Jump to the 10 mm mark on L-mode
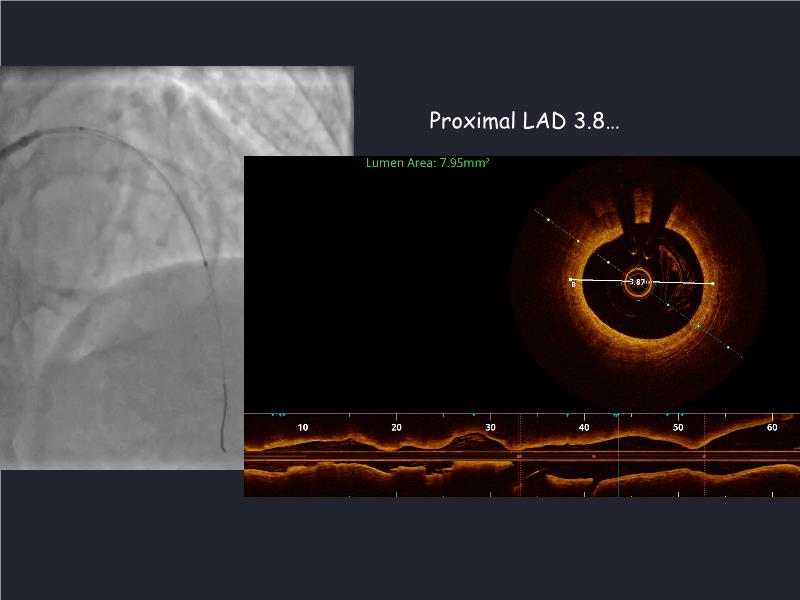This screenshot has width=800, height=600. (x=303, y=427)
